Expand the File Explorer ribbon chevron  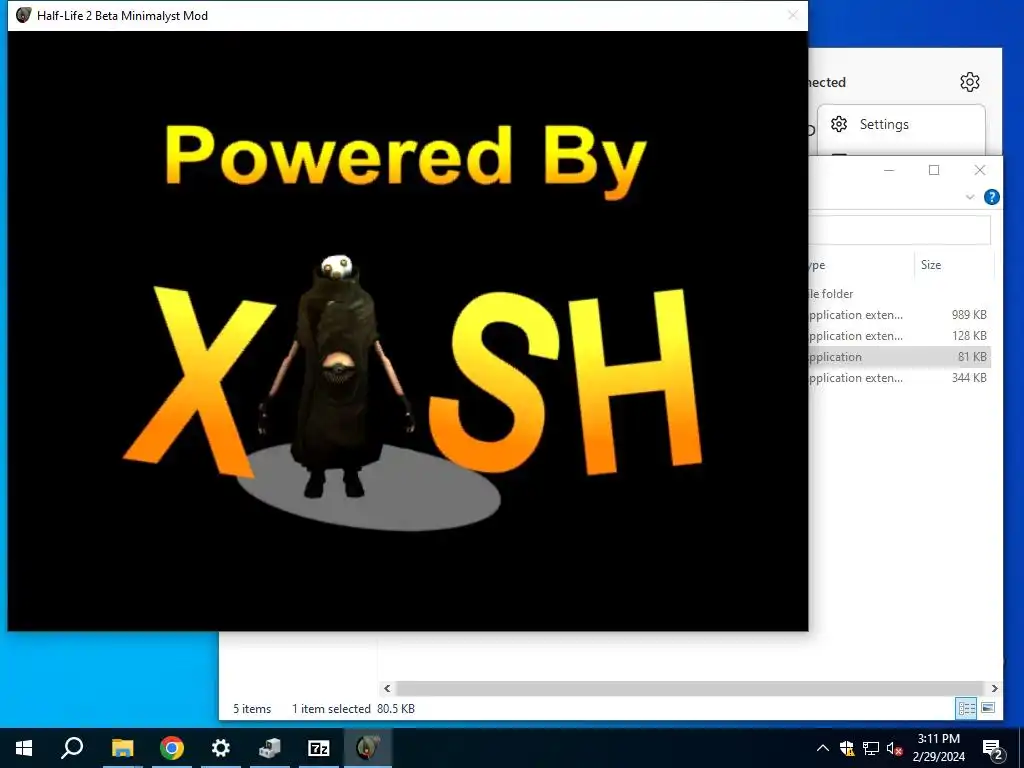970,197
